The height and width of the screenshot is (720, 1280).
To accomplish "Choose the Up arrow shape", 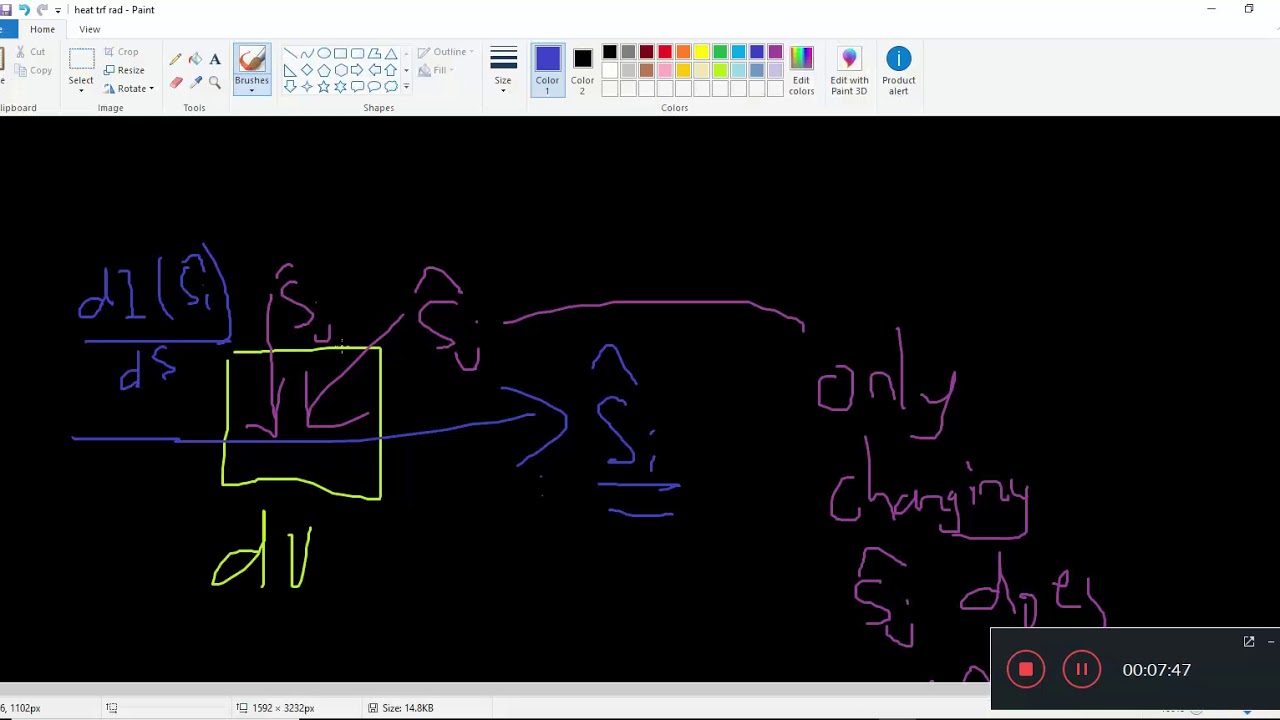I will [391, 70].
